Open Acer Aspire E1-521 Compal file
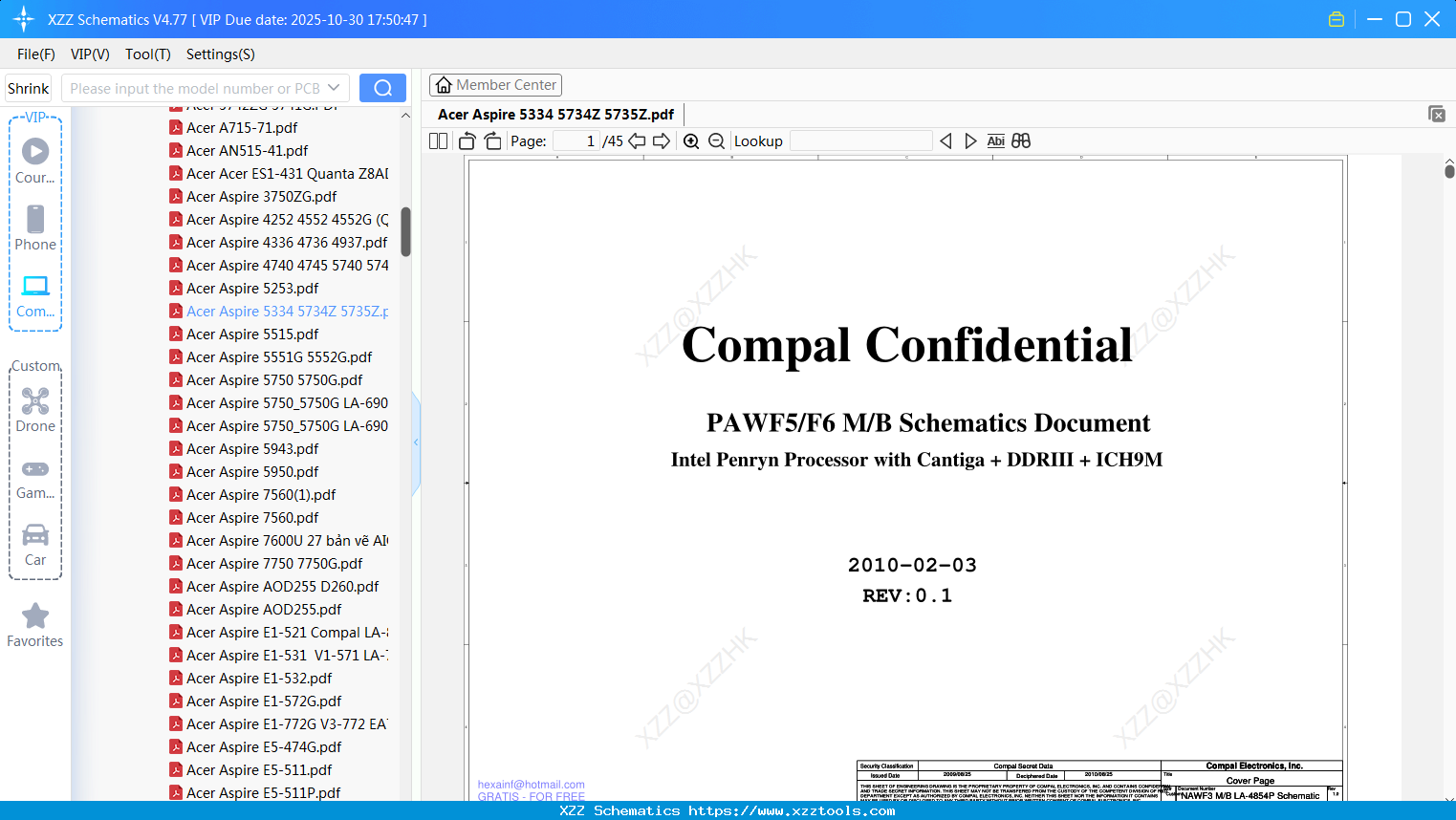This screenshot has width=1456, height=820. [279, 632]
